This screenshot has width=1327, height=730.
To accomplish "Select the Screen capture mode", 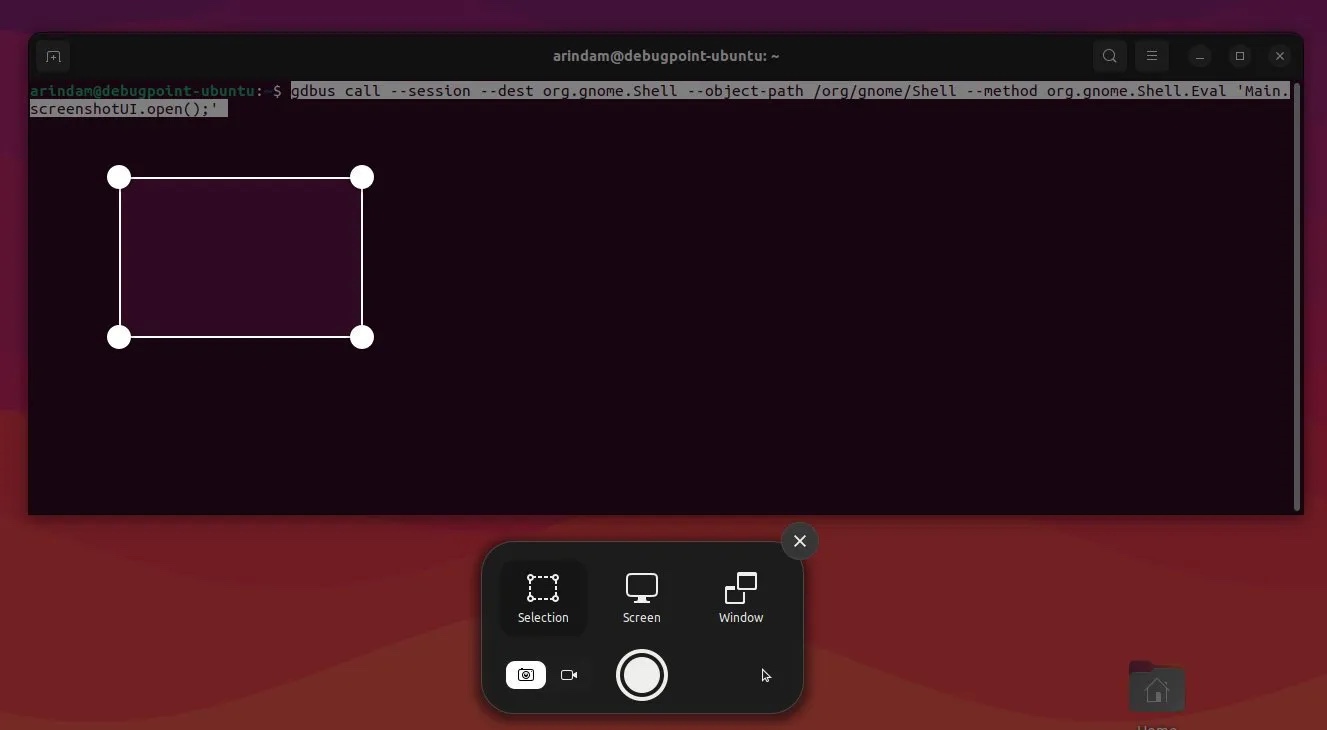I will click(x=641, y=597).
